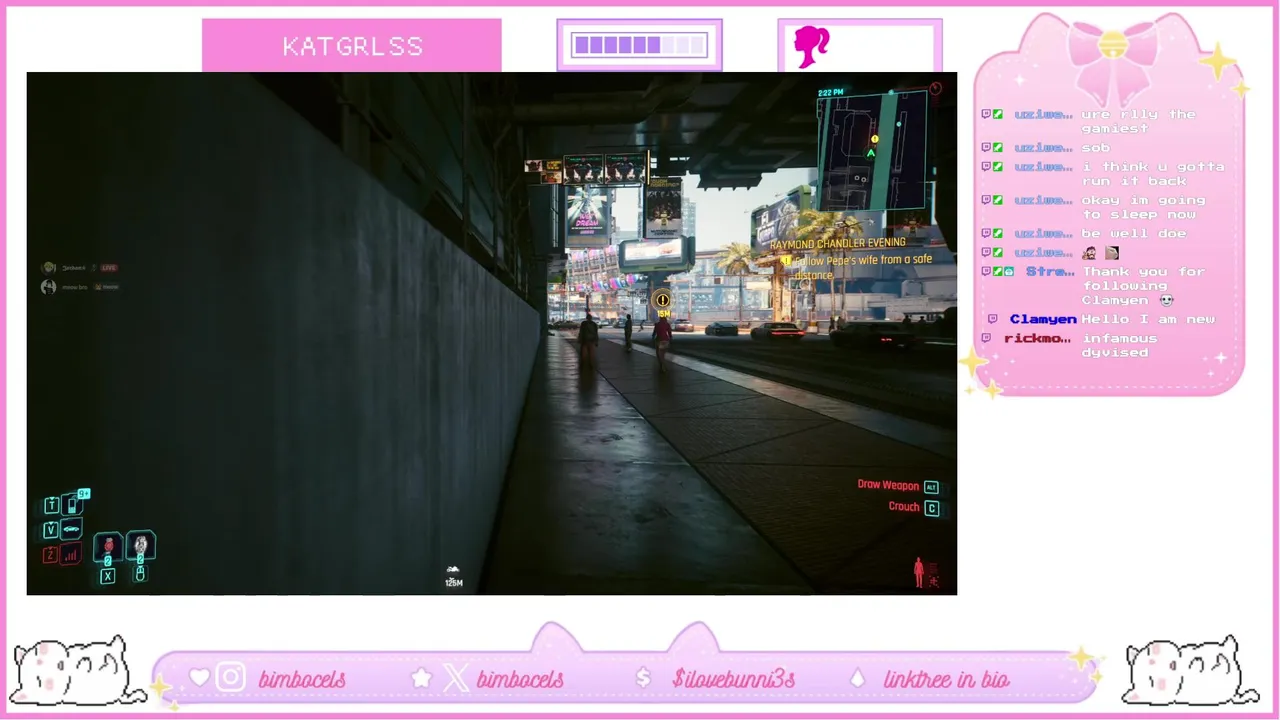Click the Crouch prompt text
This screenshot has width=1280, height=720.
(904, 507)
